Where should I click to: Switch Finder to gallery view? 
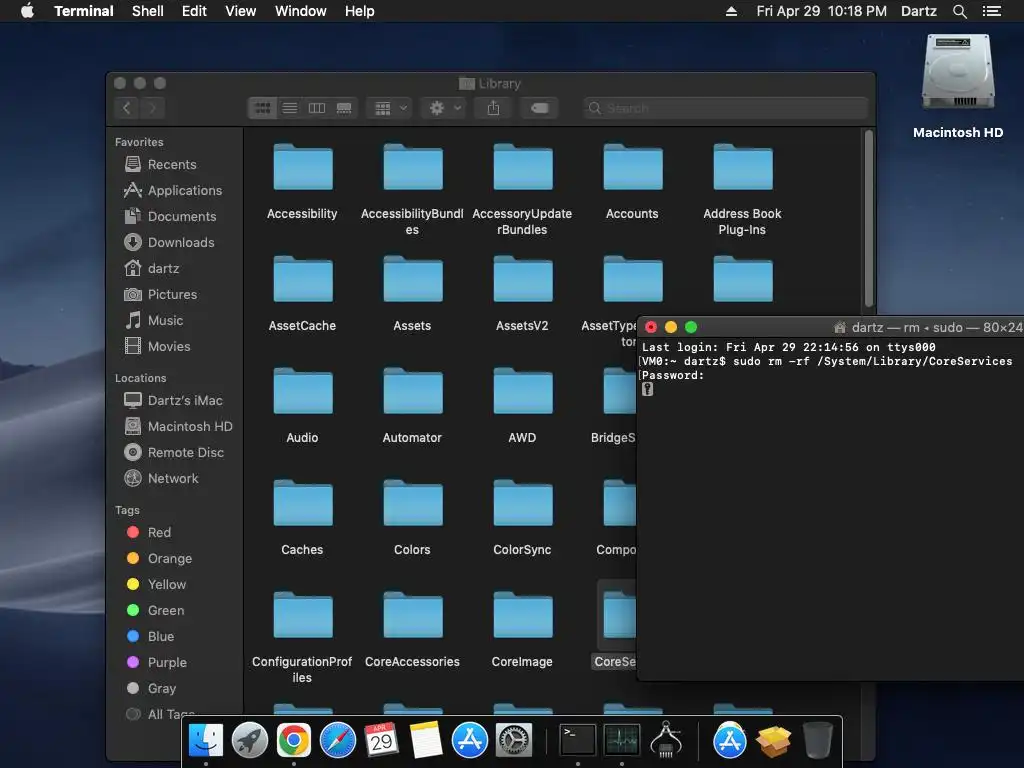[x=344, y=108]
